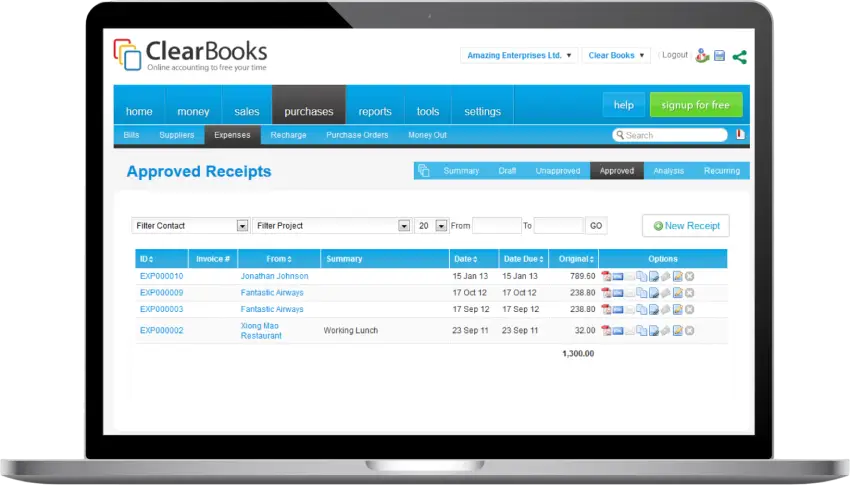This screenshot has width=850, height=485.
Task: Copy receipt EXP000010 with duplicate icon
Action: (642, 276)
